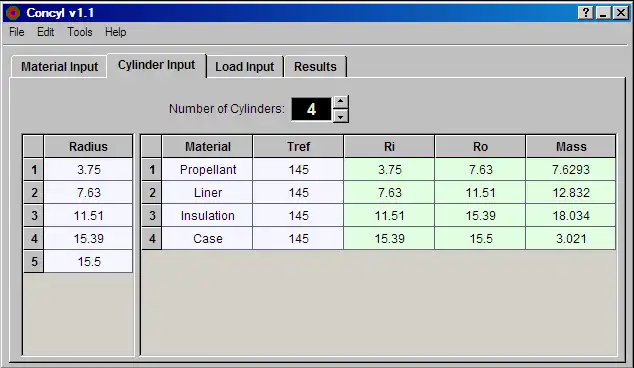Increase number of cylinders with up arrow
Image resolution: width=634 pixels, height=368 pixels.
tap(341, 102)
